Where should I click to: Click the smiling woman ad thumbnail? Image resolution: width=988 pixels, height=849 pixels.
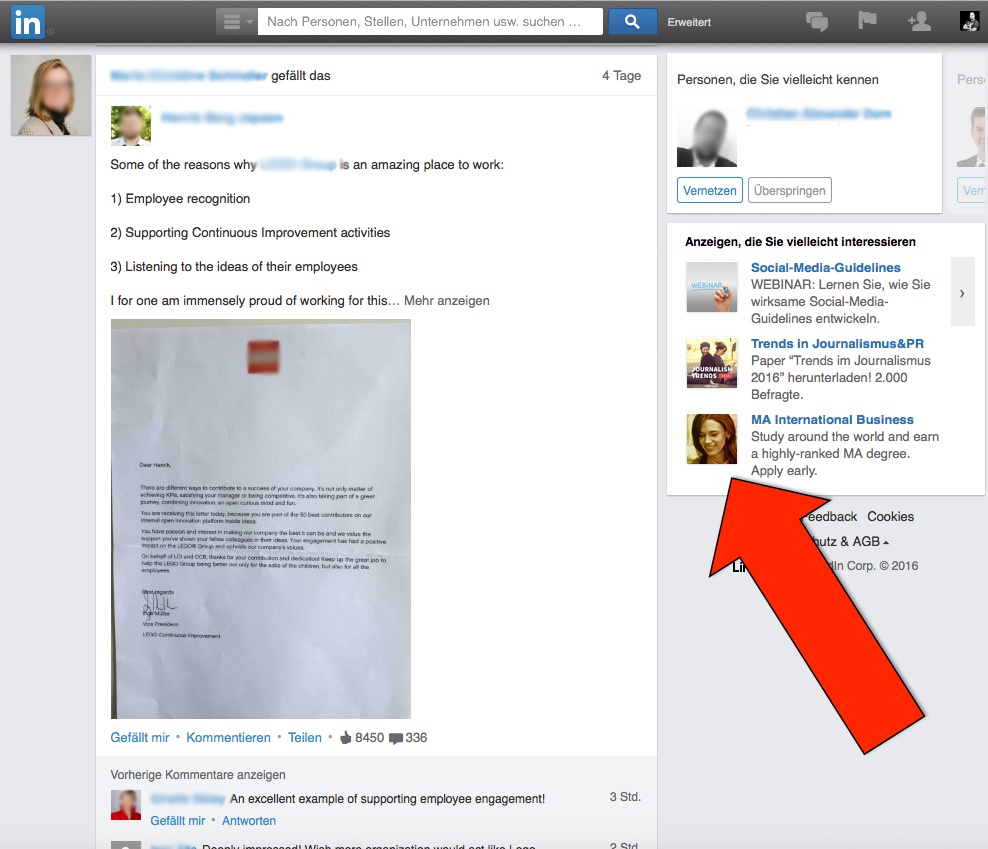(712, 439)
